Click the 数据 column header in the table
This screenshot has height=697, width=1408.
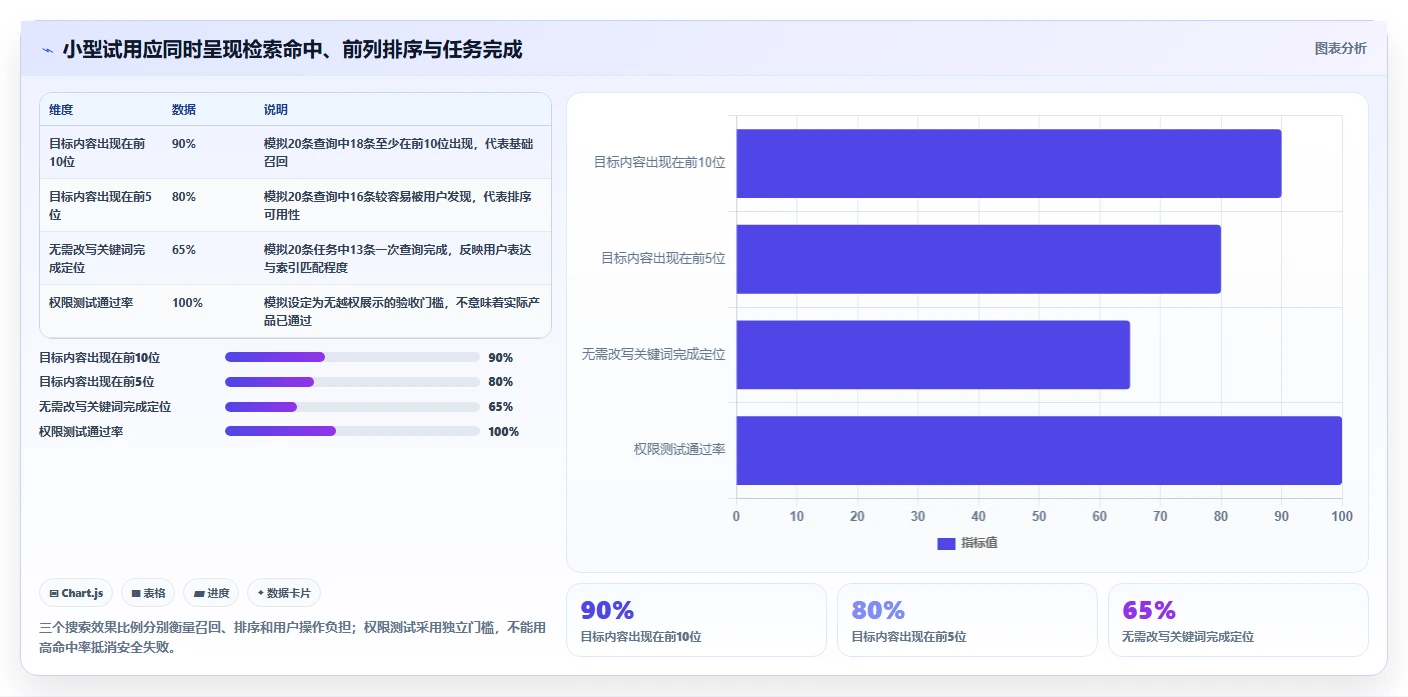coord(184,109)
